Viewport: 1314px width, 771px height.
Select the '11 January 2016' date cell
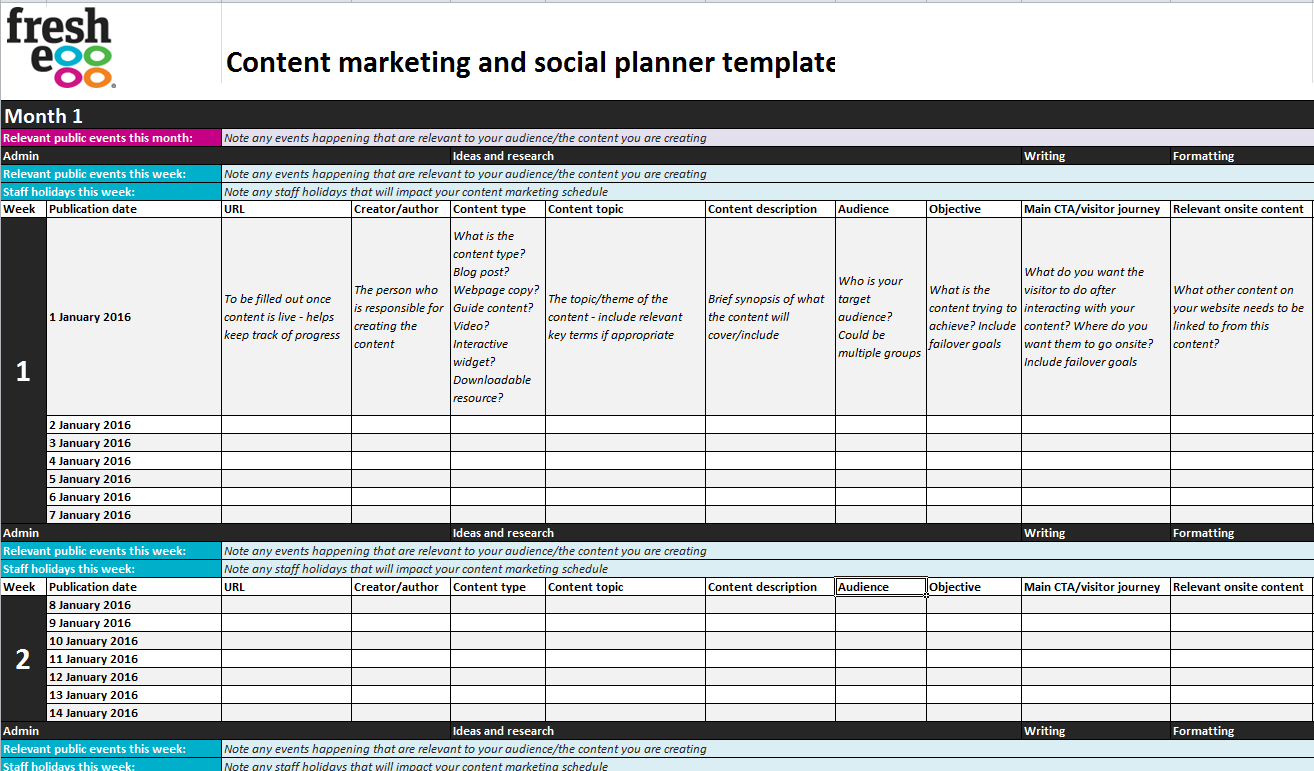(x=134, y=659)
